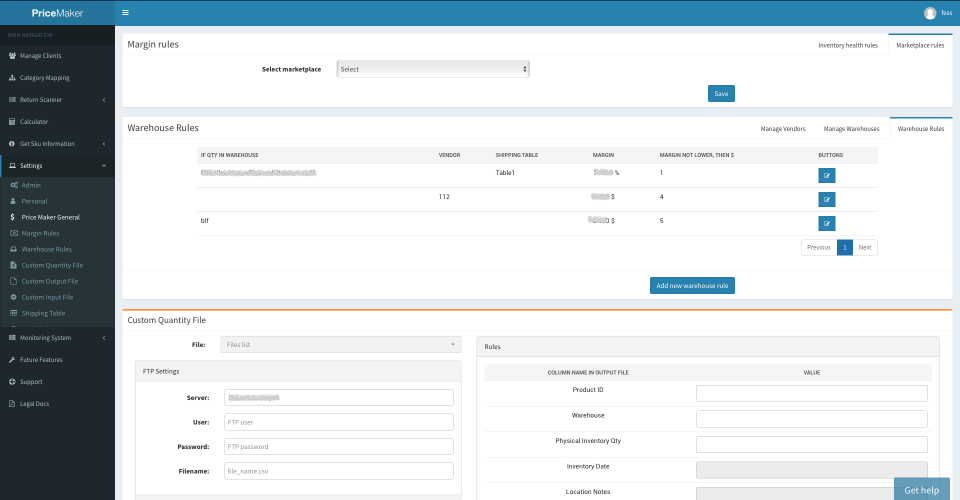Image resolution: width=960 pixels, height=500 pixels.
Task: Expand the Monitoring System chevron
Action: (x=104, y=338)
